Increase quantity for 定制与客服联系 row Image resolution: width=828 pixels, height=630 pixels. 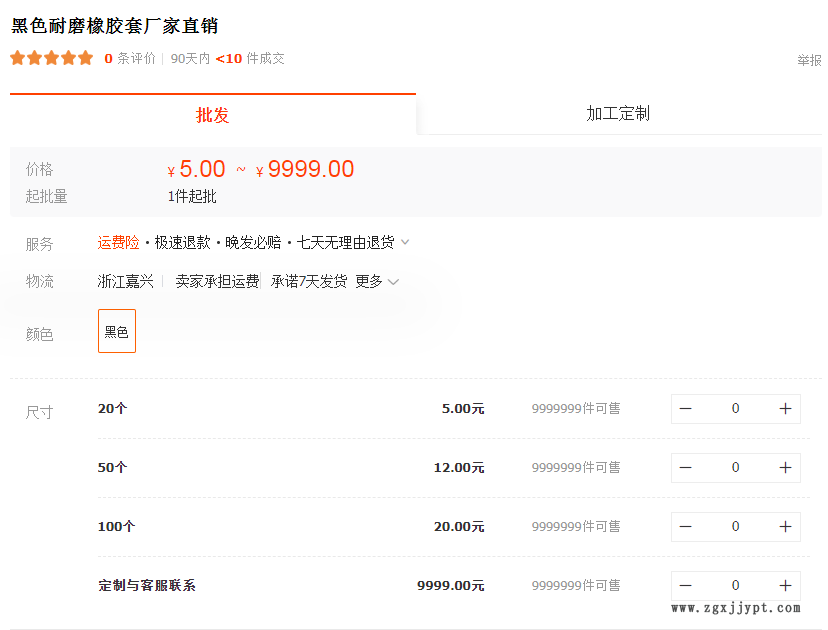coord(785,586)
